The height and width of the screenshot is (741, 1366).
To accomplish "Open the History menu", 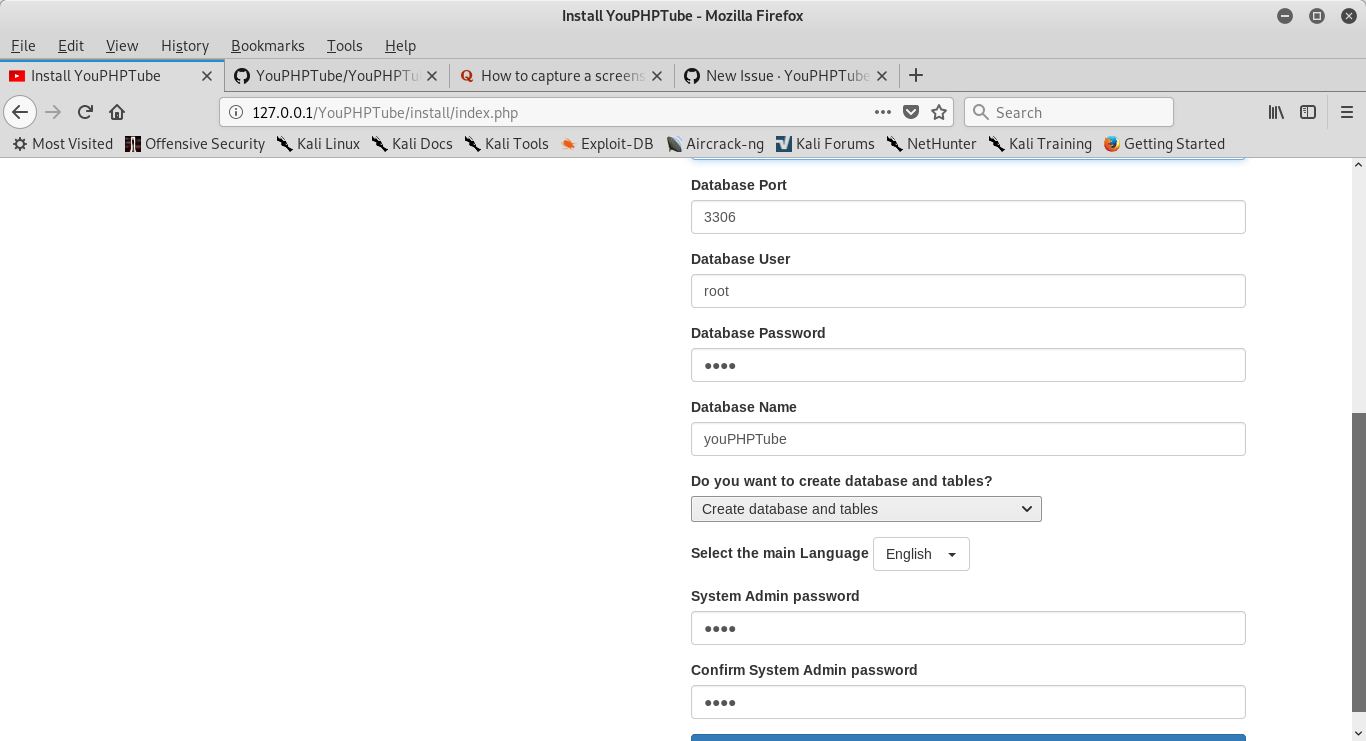I will (185, 46).
